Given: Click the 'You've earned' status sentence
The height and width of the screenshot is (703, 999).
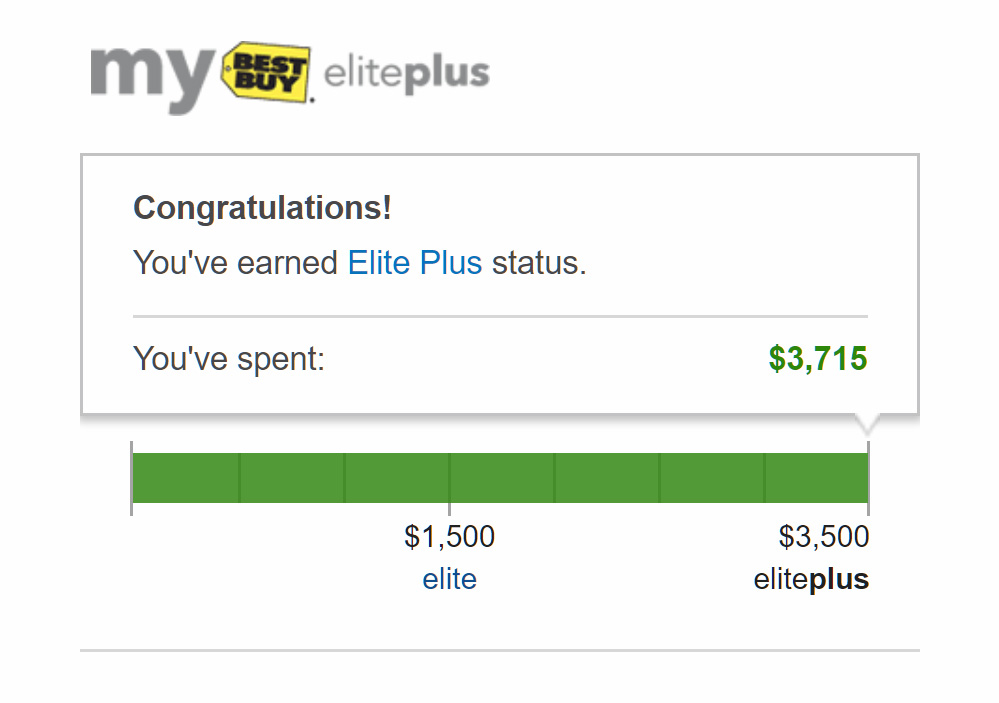Looking at the screenshot, I should click(360, 263).
